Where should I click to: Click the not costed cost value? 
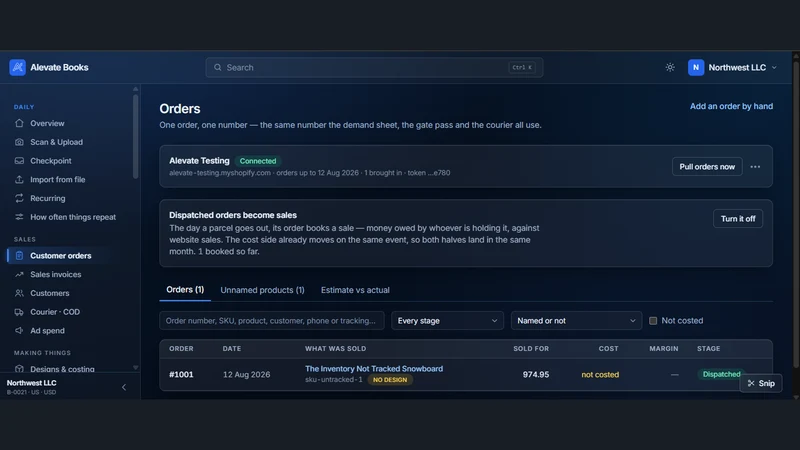point(600,374)
